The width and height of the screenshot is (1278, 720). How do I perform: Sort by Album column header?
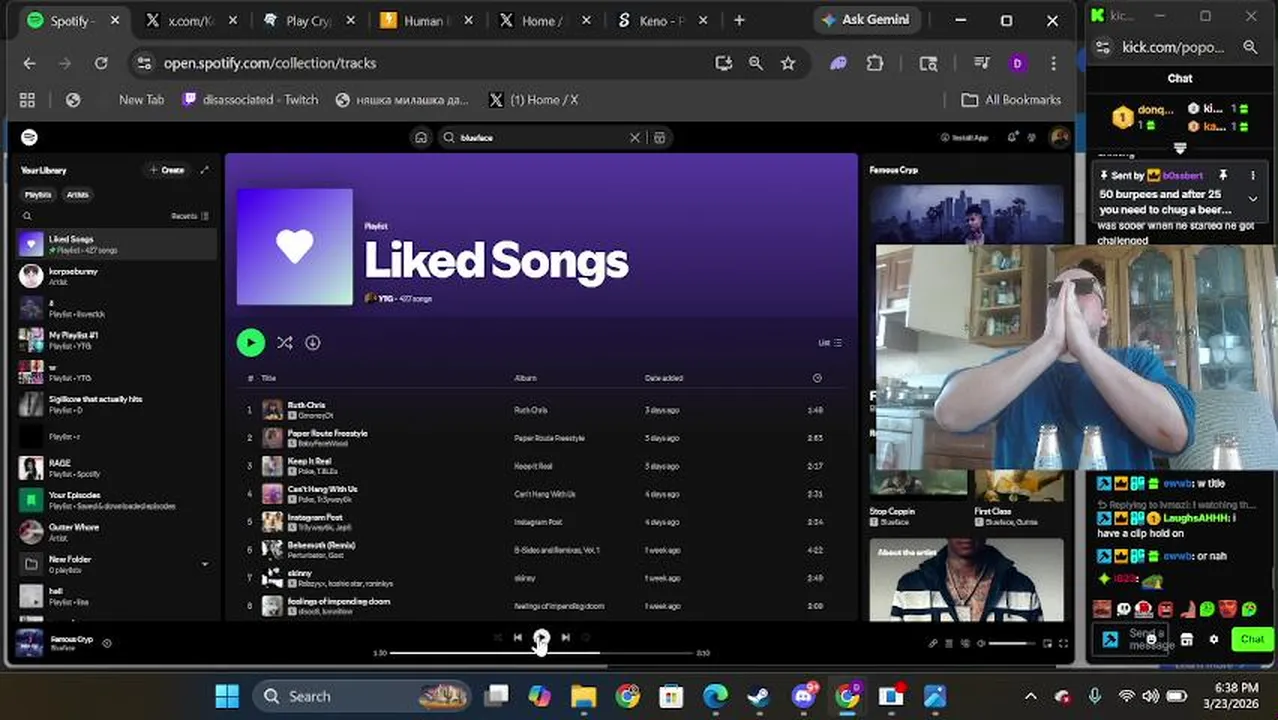(x=525, y=378)
